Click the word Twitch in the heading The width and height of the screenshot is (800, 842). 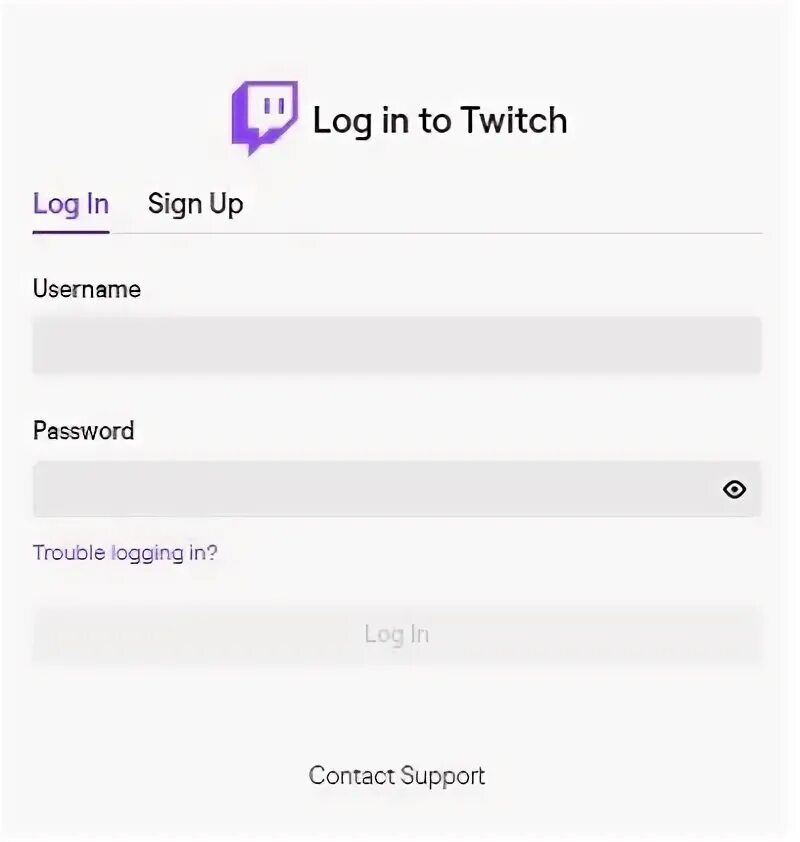point(514,120)
